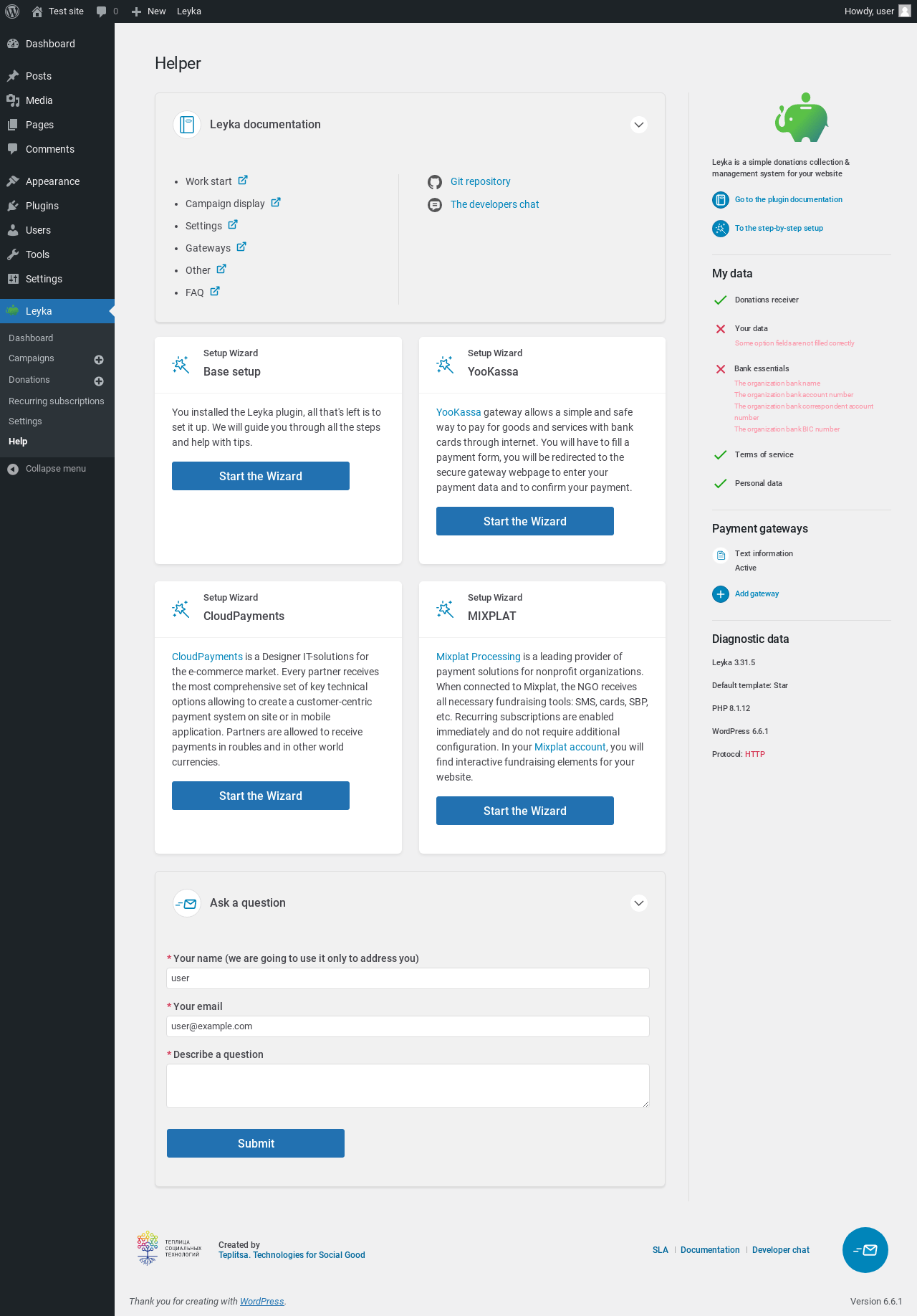Click the step-by-step setup wand icon

pyautogui.click(x=721, y=229)
